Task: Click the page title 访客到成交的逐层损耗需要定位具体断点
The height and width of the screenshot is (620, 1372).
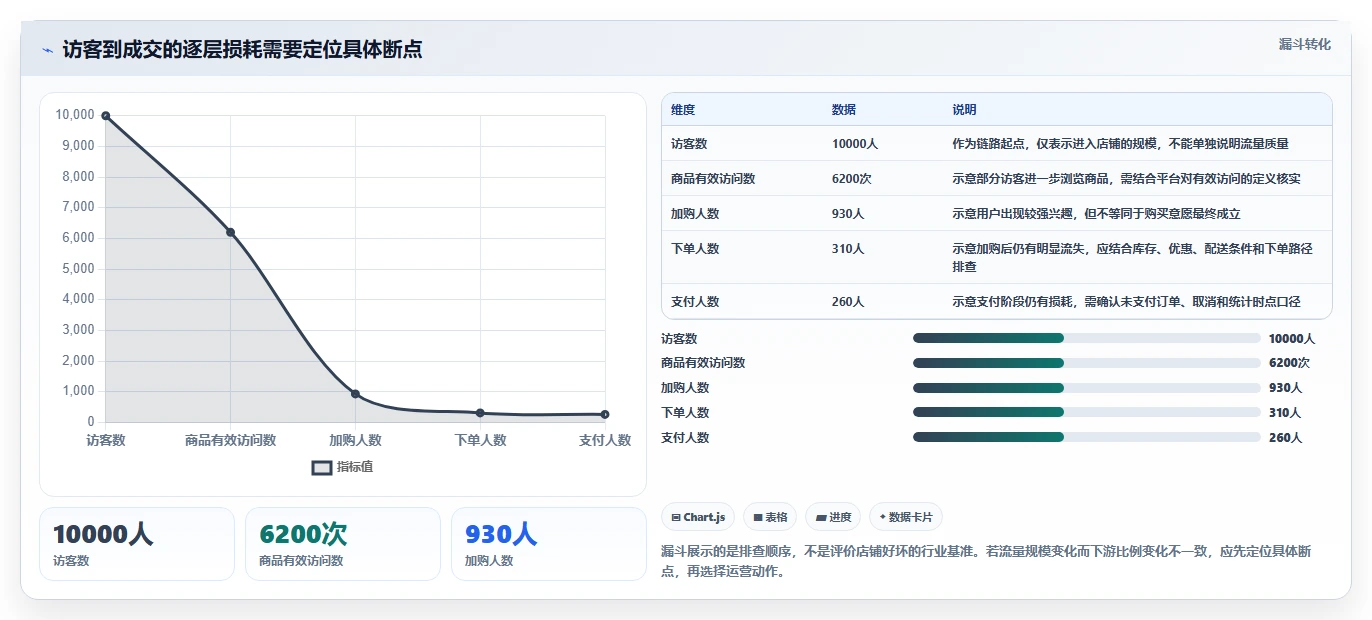Action: 242,49
